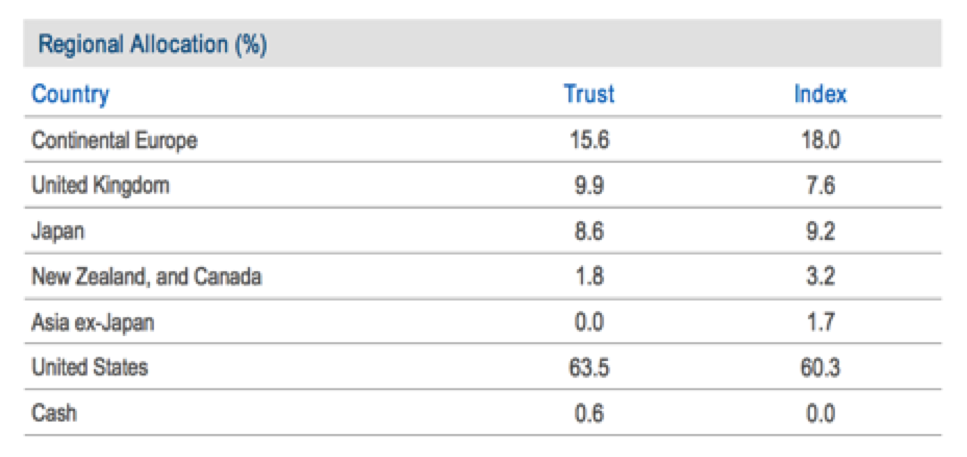967x457 pixels.
Task: Sort by the Index column header
Action: click(x=820, y=94)
